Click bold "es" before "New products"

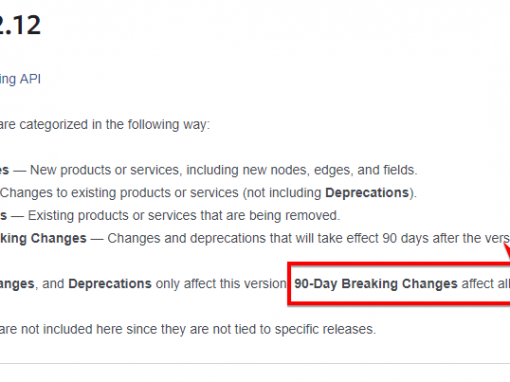pyautogui.click(x=4, y=170)
